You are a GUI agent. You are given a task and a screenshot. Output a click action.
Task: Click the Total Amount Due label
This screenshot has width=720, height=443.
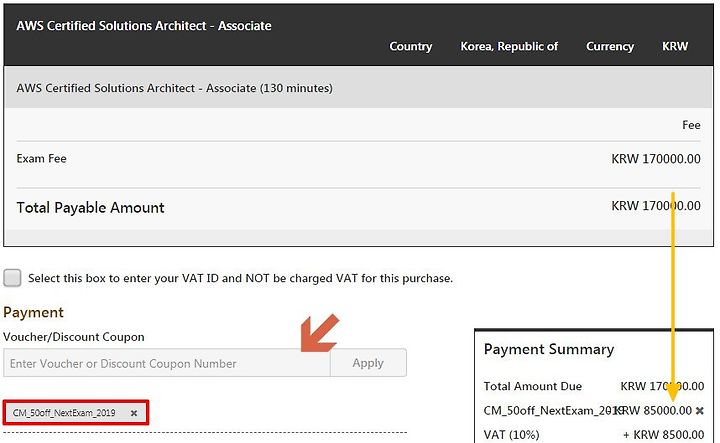533,386
